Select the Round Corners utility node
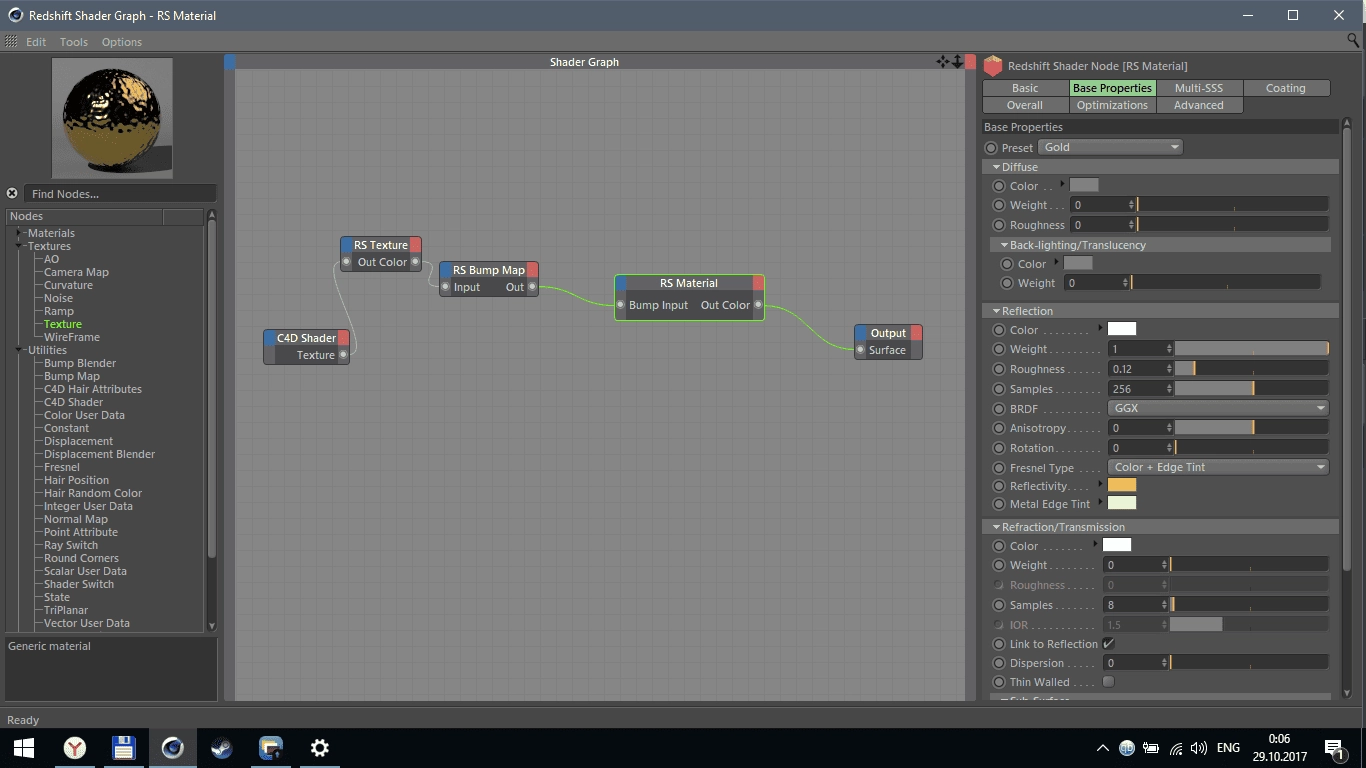This screenshot has width=1366, height=768. (x=81, y=558)
